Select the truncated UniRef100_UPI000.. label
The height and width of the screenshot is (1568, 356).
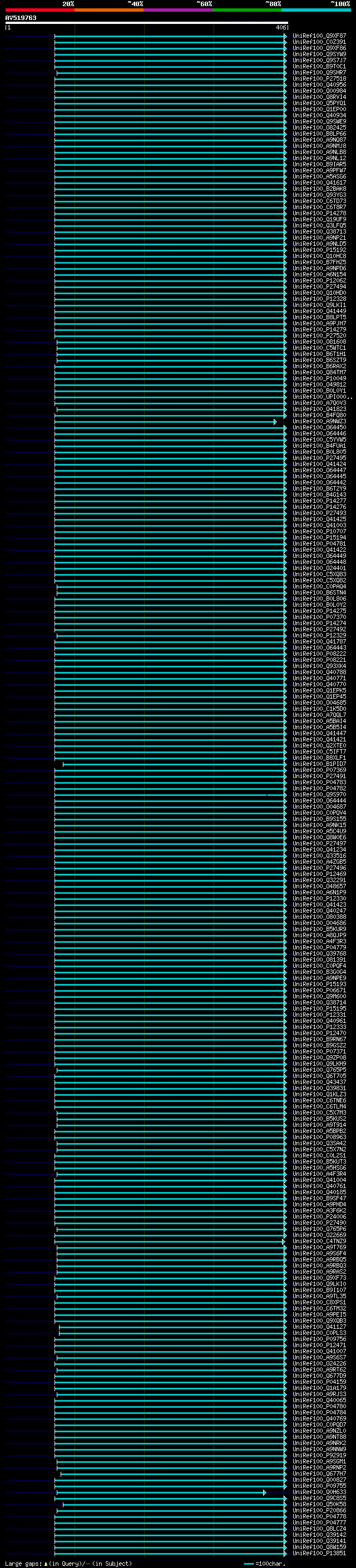tap(322, 397)
